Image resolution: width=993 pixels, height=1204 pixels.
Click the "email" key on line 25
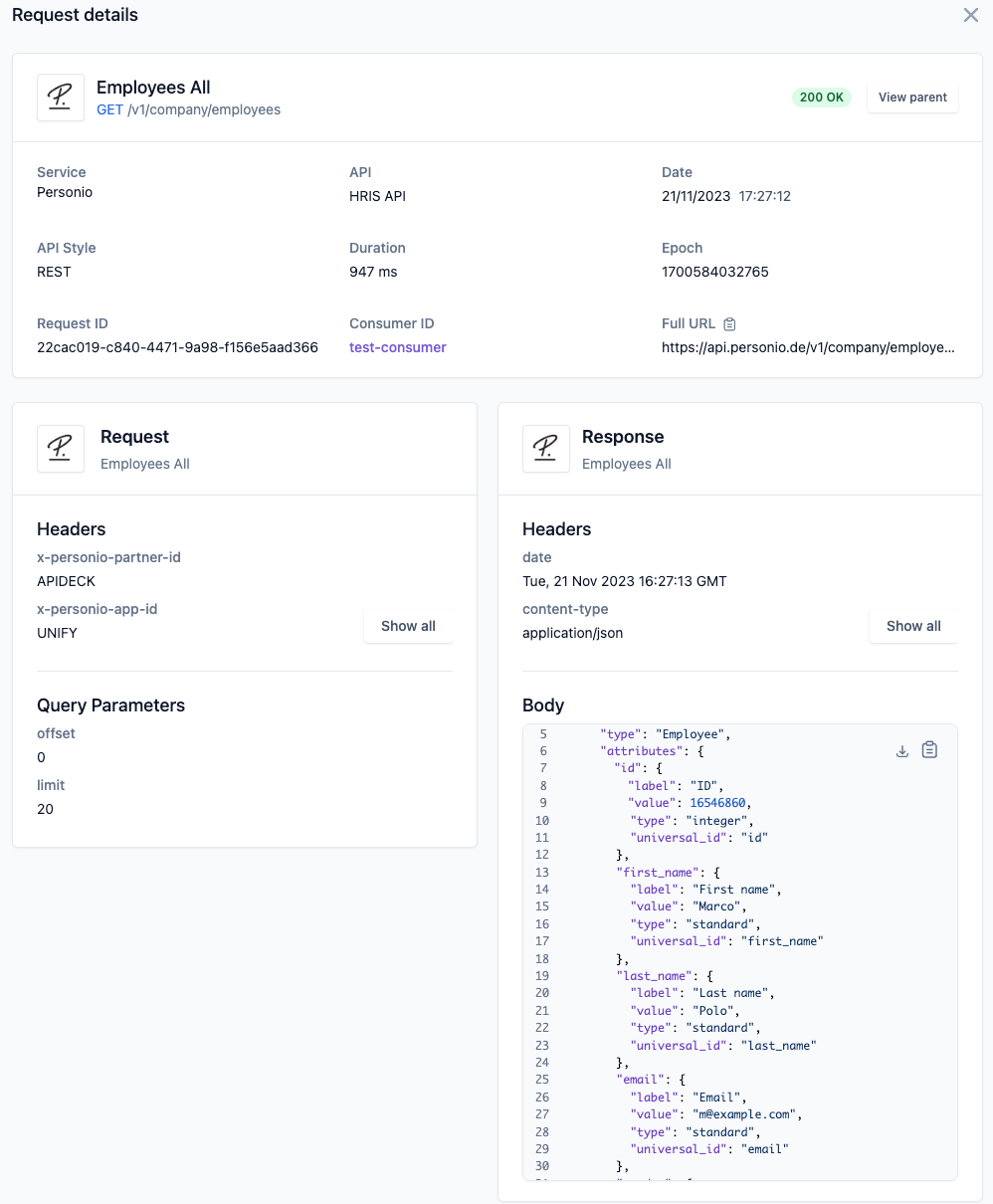point(641,1080)
